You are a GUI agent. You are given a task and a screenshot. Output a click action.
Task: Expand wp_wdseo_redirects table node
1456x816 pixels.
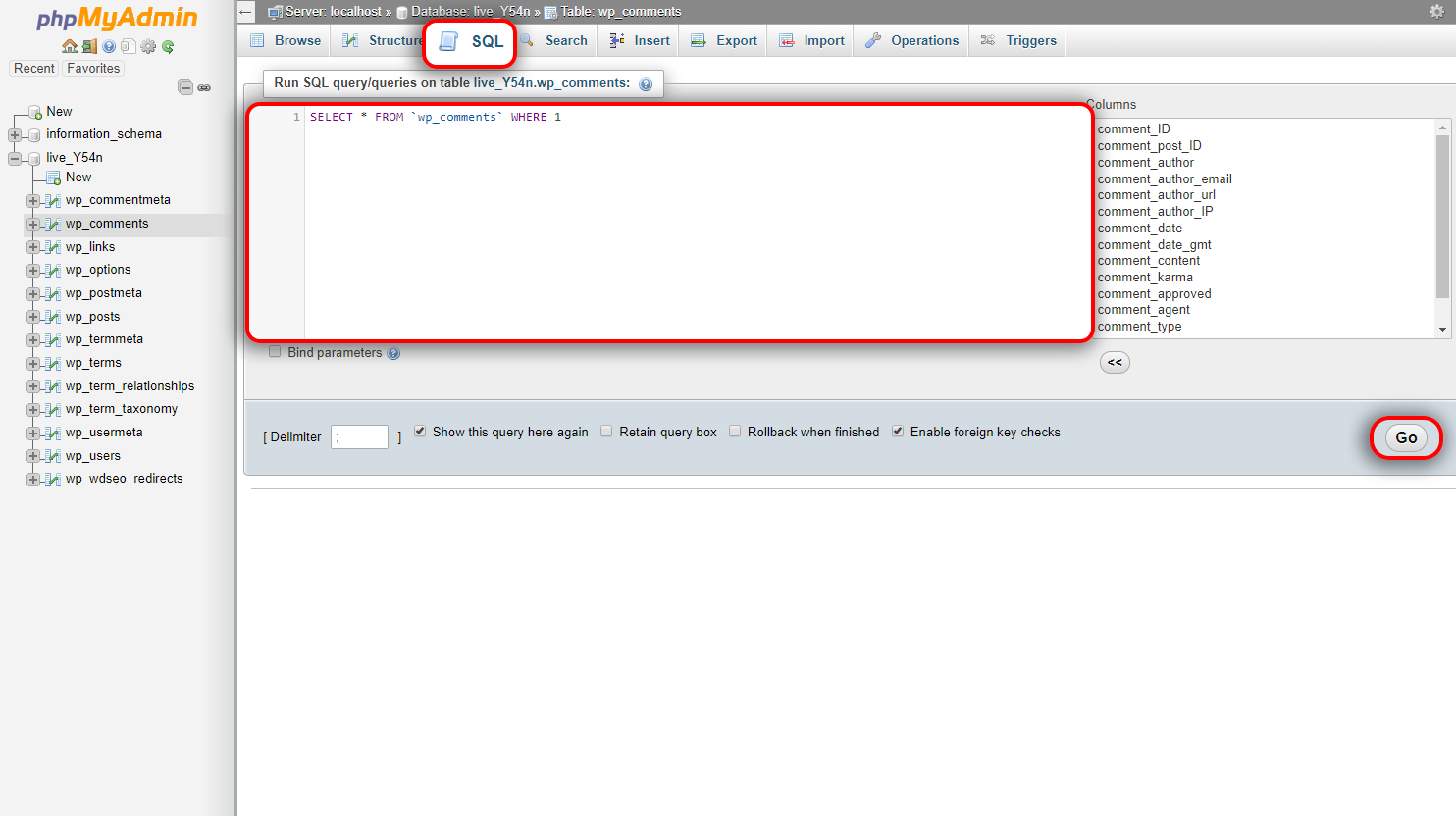coord(33,479)
